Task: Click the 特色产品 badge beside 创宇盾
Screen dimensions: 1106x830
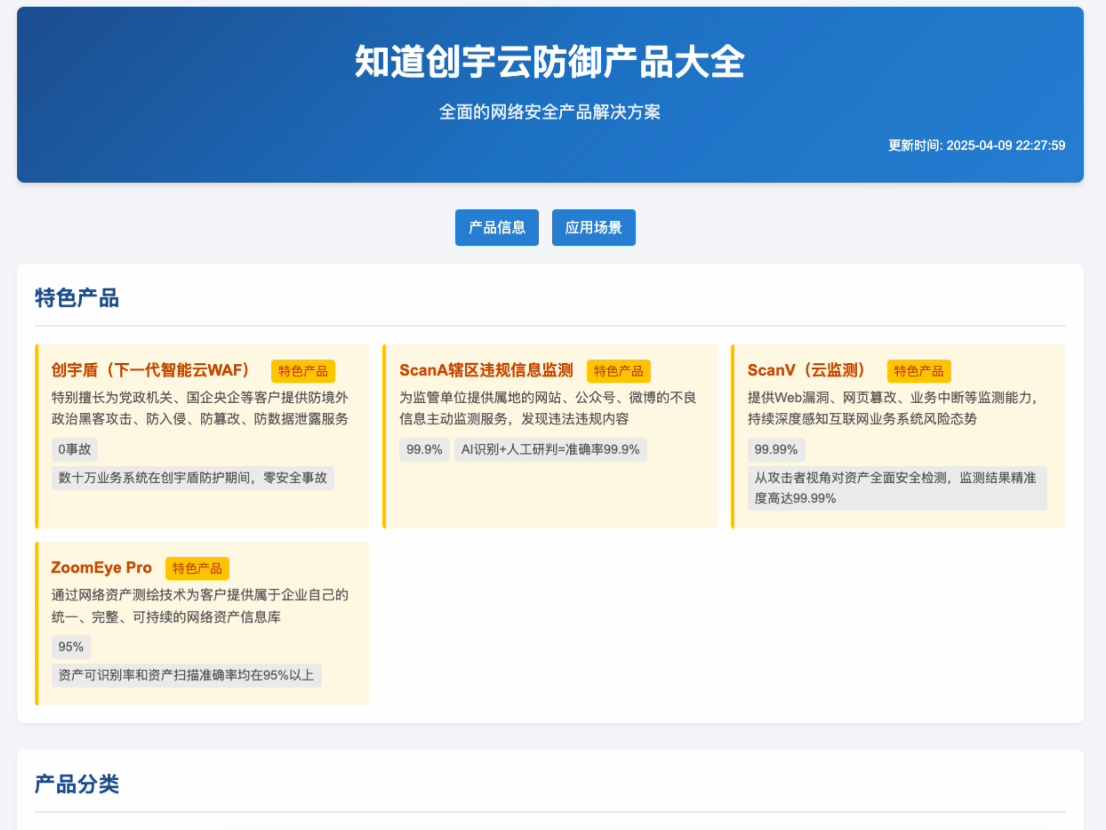Action: click(303, 371)
